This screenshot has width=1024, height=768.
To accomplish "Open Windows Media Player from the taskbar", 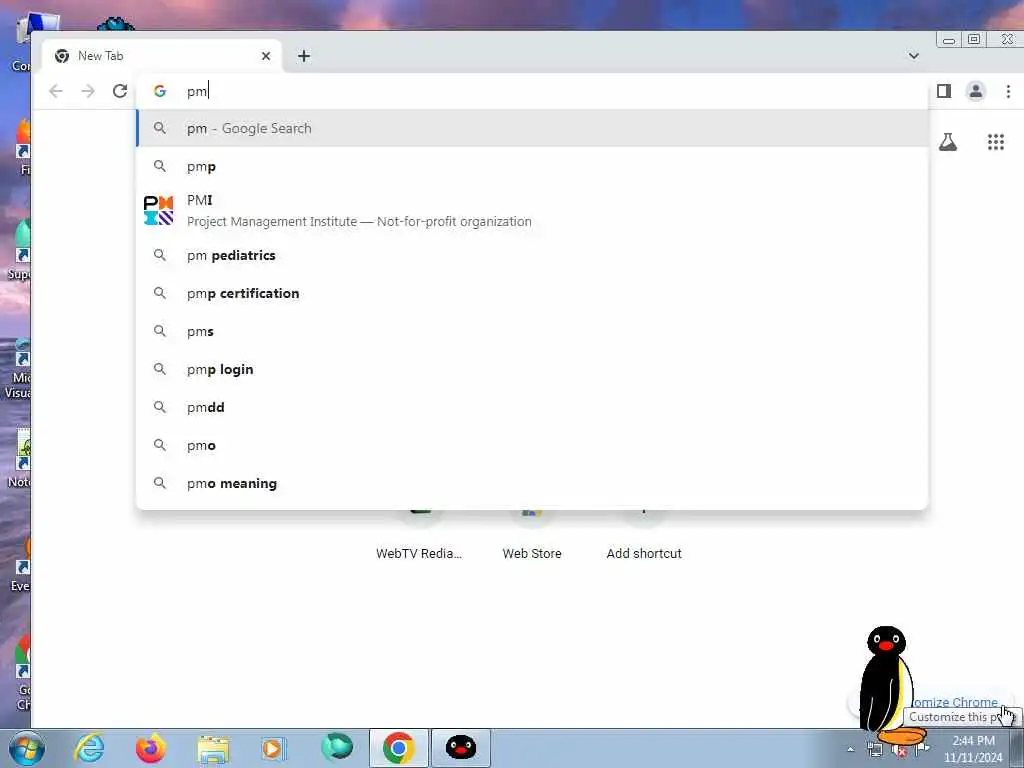I will click(273, 748).
